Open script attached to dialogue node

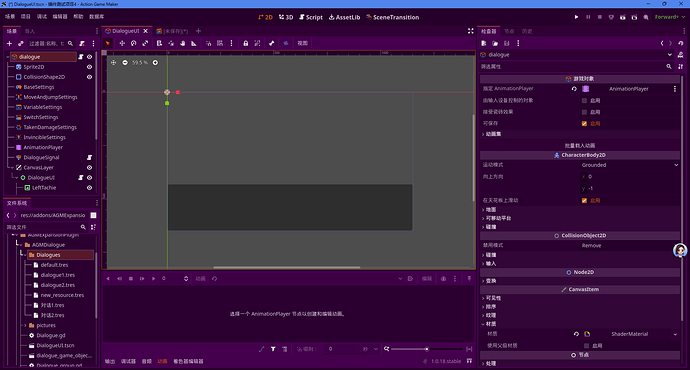click(x=81, y=57)
